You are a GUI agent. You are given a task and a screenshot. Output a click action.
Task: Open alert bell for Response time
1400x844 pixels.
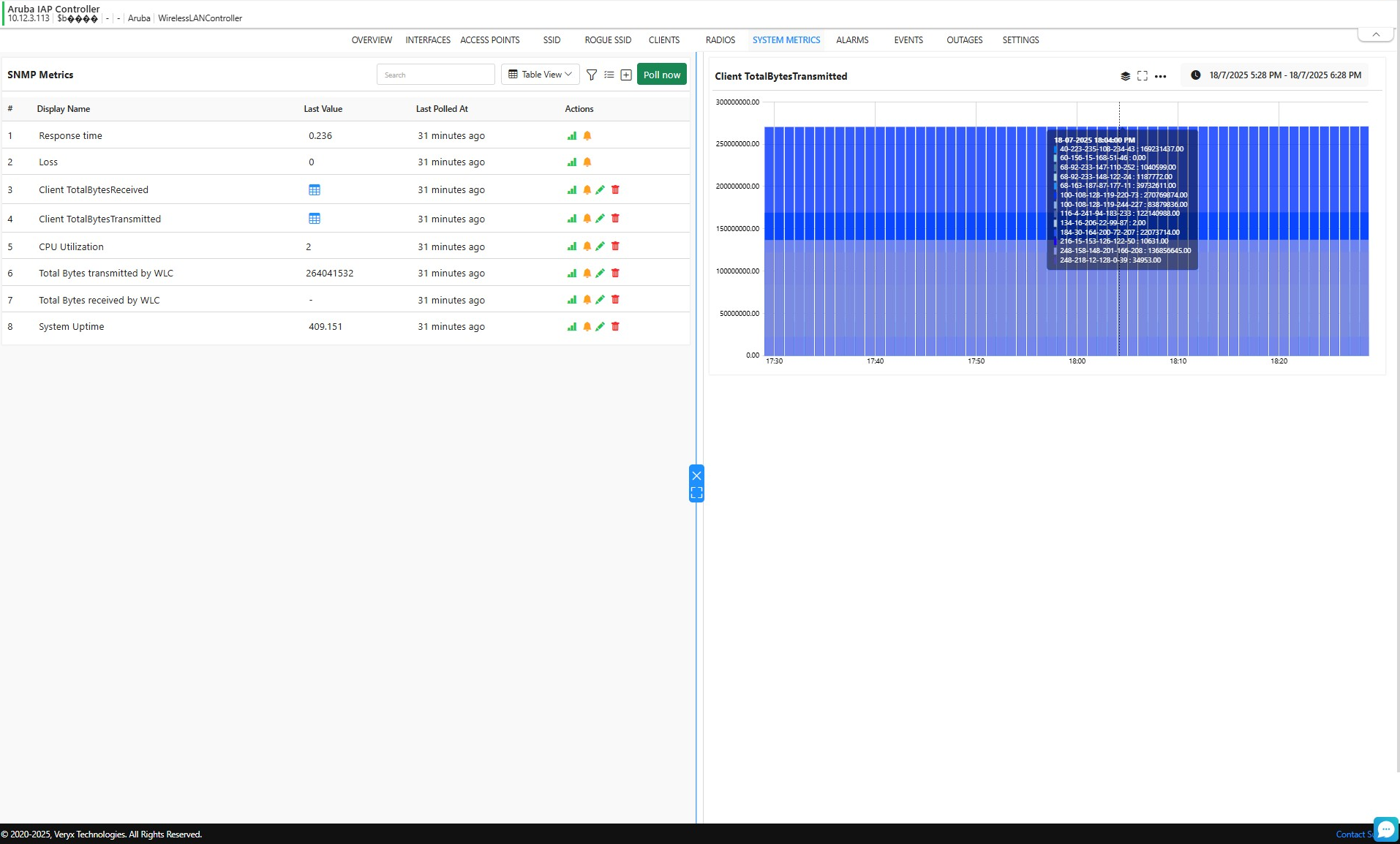click(x=587, y=136)
